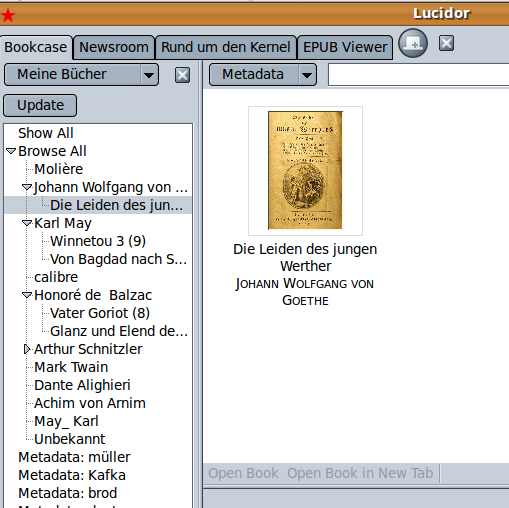This screenshot has height=508, width=509.
Task: Click into the search text field
Action: 418,75
